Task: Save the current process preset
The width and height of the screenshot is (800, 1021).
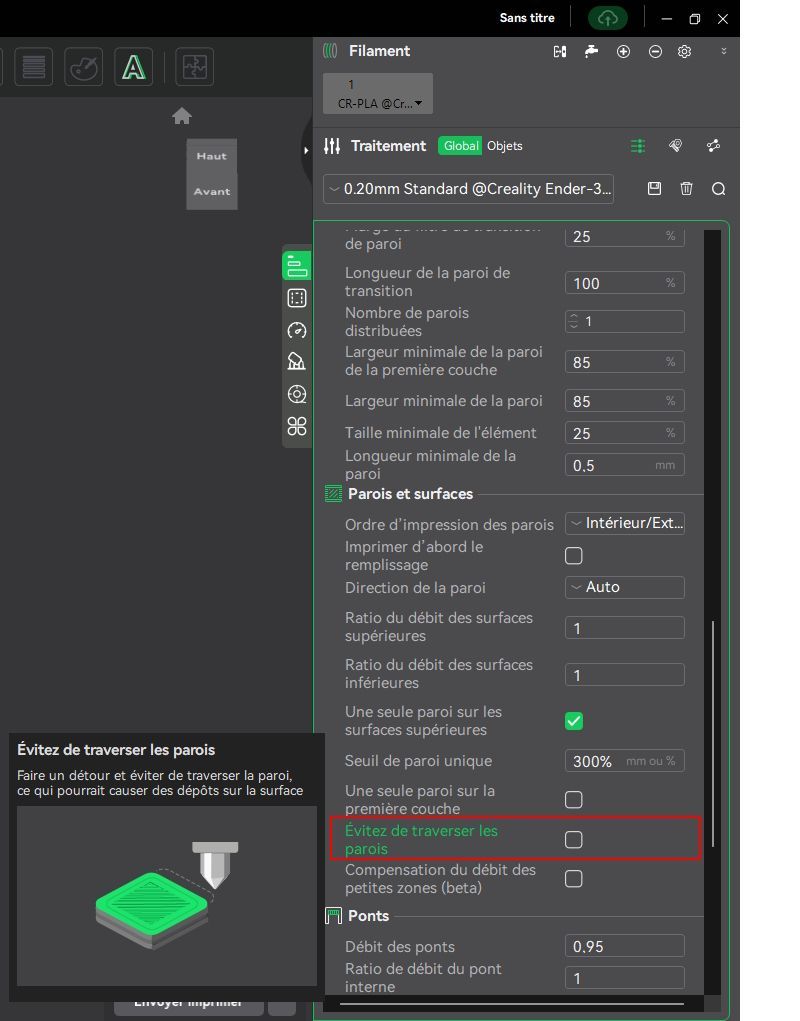Action: (654, 189)
